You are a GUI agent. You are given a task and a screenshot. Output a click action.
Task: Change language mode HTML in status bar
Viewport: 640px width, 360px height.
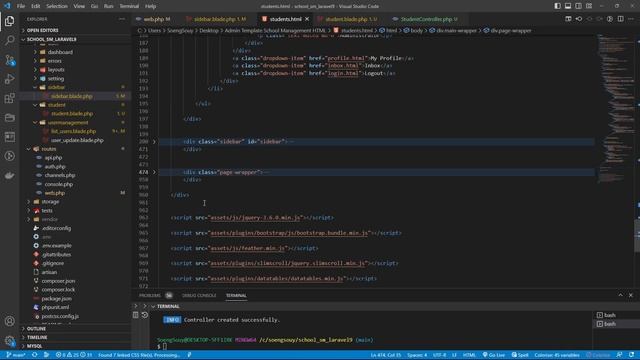[469, 355]
